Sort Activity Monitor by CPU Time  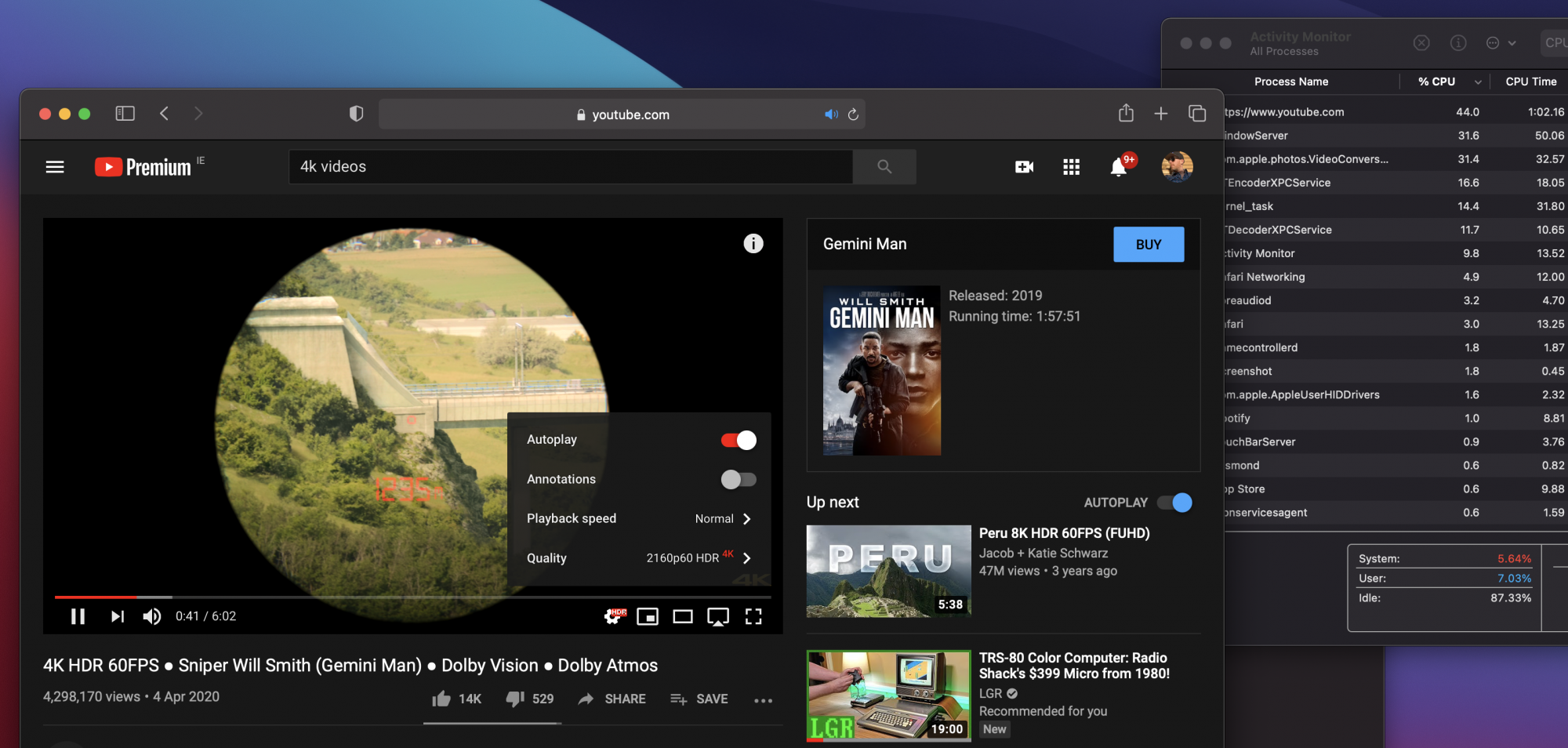[x=1531, y=82]
